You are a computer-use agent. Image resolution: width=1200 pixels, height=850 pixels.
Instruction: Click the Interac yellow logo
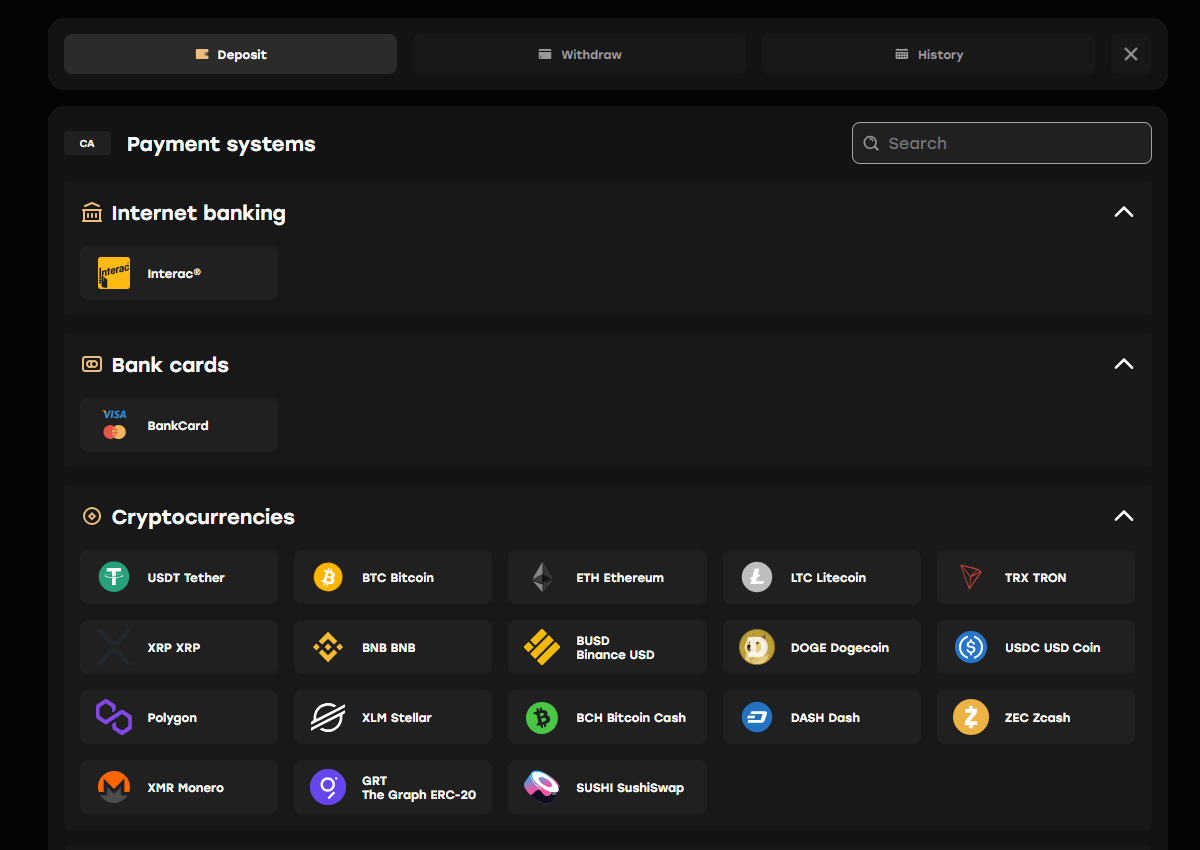point(114,273)
